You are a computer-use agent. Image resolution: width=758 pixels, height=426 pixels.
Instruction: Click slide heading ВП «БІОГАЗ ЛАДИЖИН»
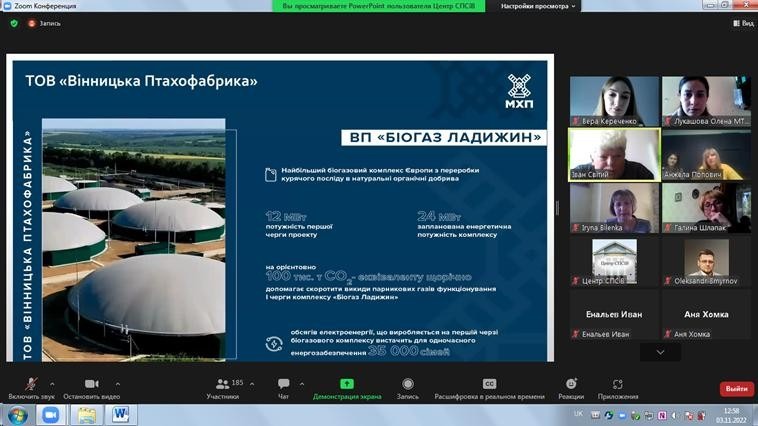pos(444,137)
